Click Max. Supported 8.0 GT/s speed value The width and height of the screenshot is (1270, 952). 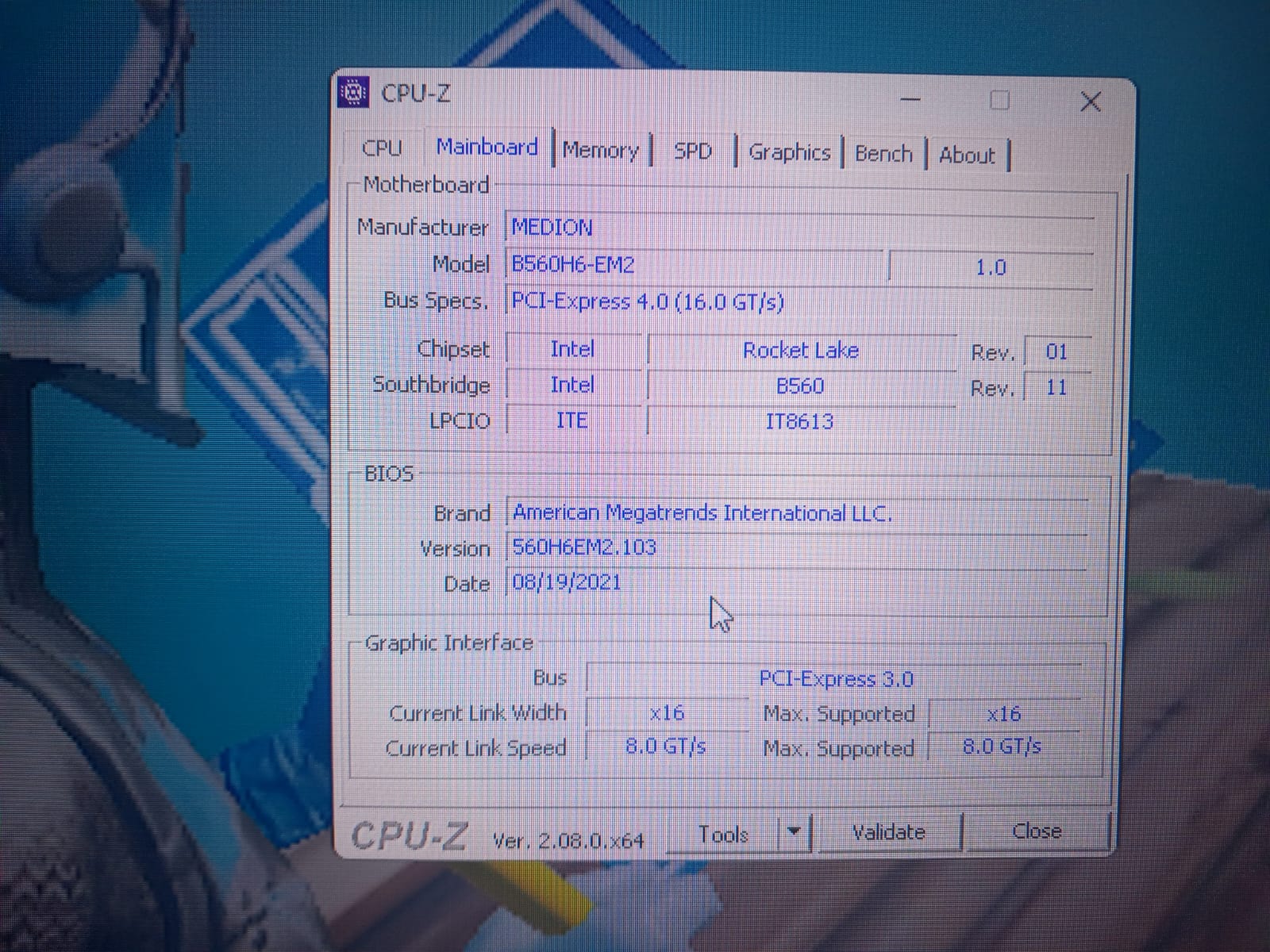1002,747
